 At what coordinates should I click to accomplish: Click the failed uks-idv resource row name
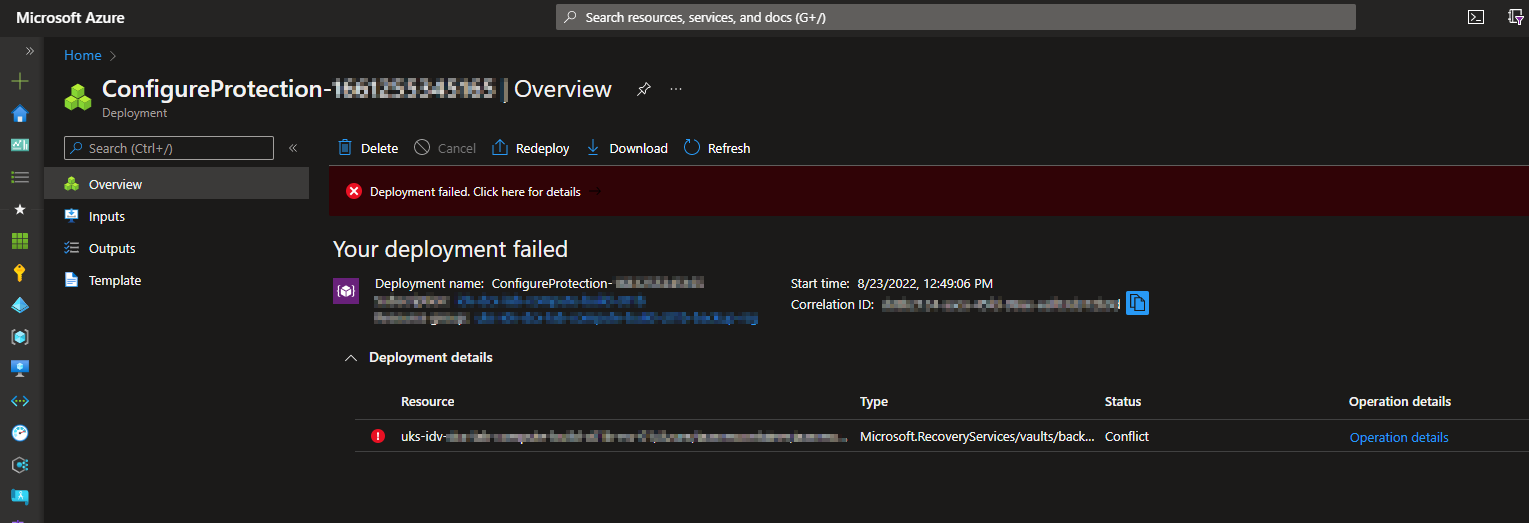tap(623, 437)
